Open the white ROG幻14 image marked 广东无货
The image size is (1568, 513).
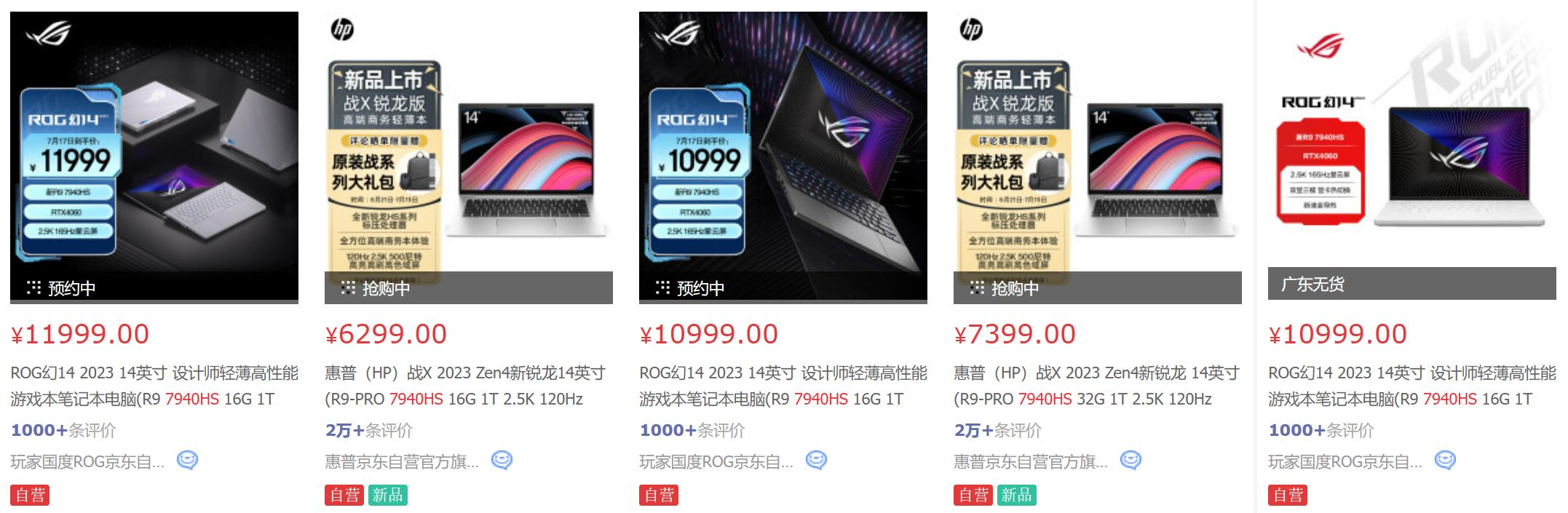tap(1412, 157)
